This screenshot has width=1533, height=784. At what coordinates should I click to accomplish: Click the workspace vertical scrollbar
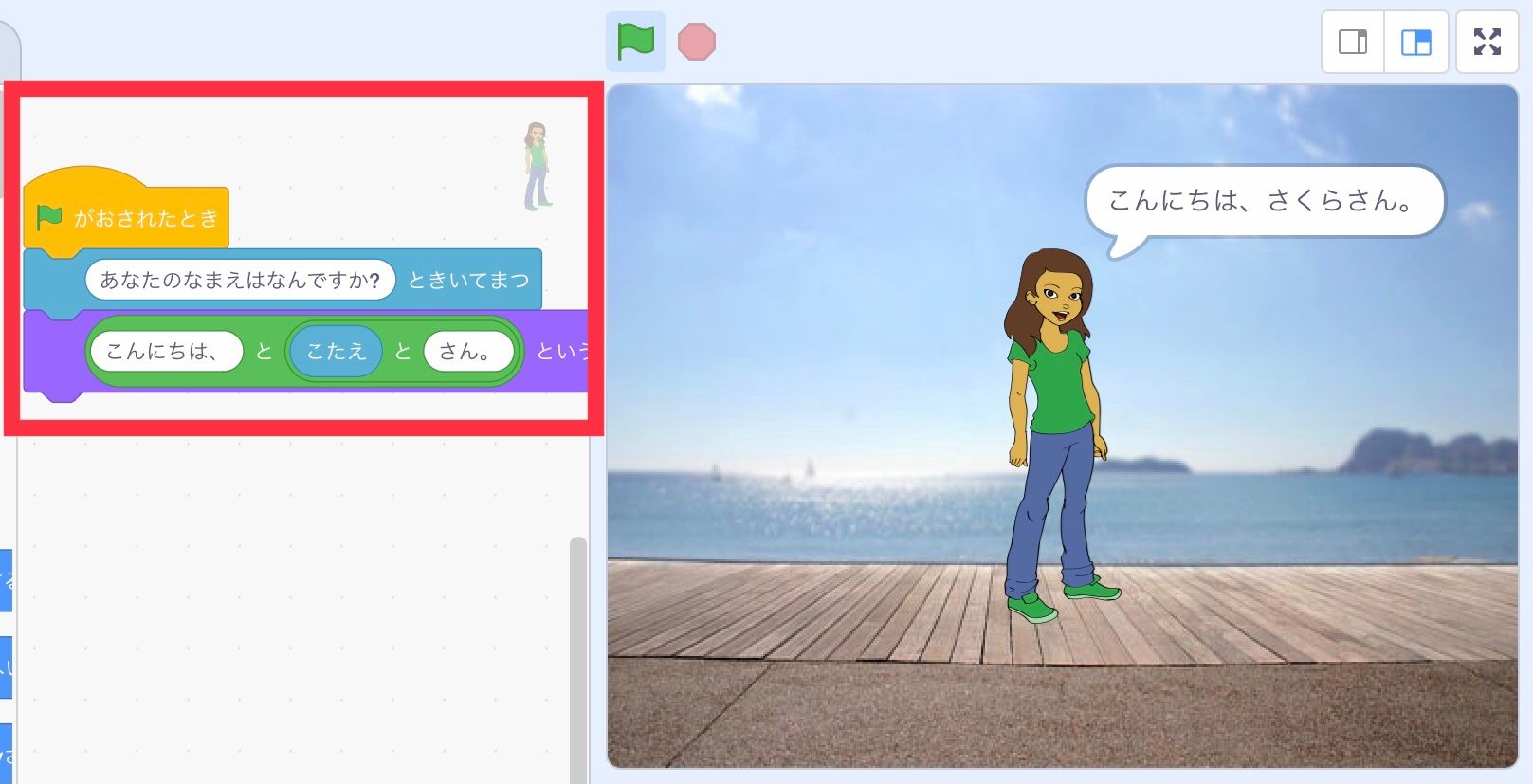tap(577, 660)
